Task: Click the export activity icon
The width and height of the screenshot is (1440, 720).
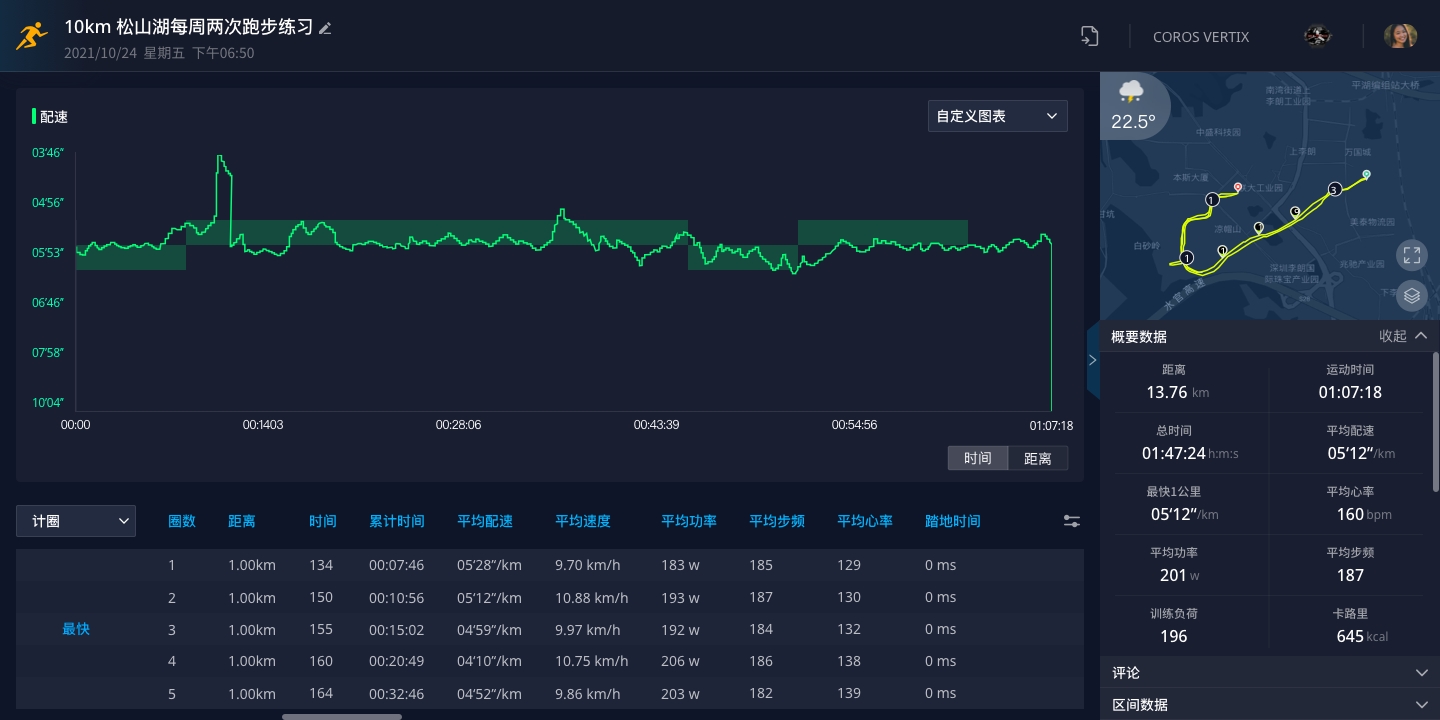Action: 1089,36
